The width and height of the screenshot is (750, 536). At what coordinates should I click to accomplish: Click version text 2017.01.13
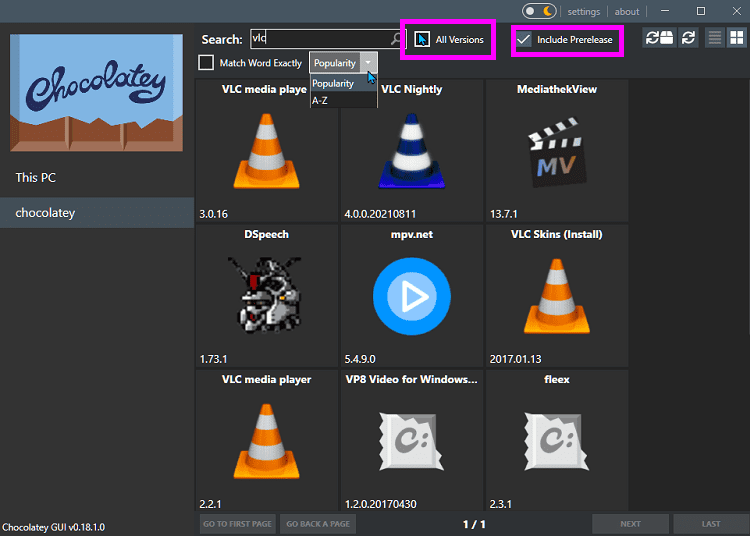click(x=516, y=359)
